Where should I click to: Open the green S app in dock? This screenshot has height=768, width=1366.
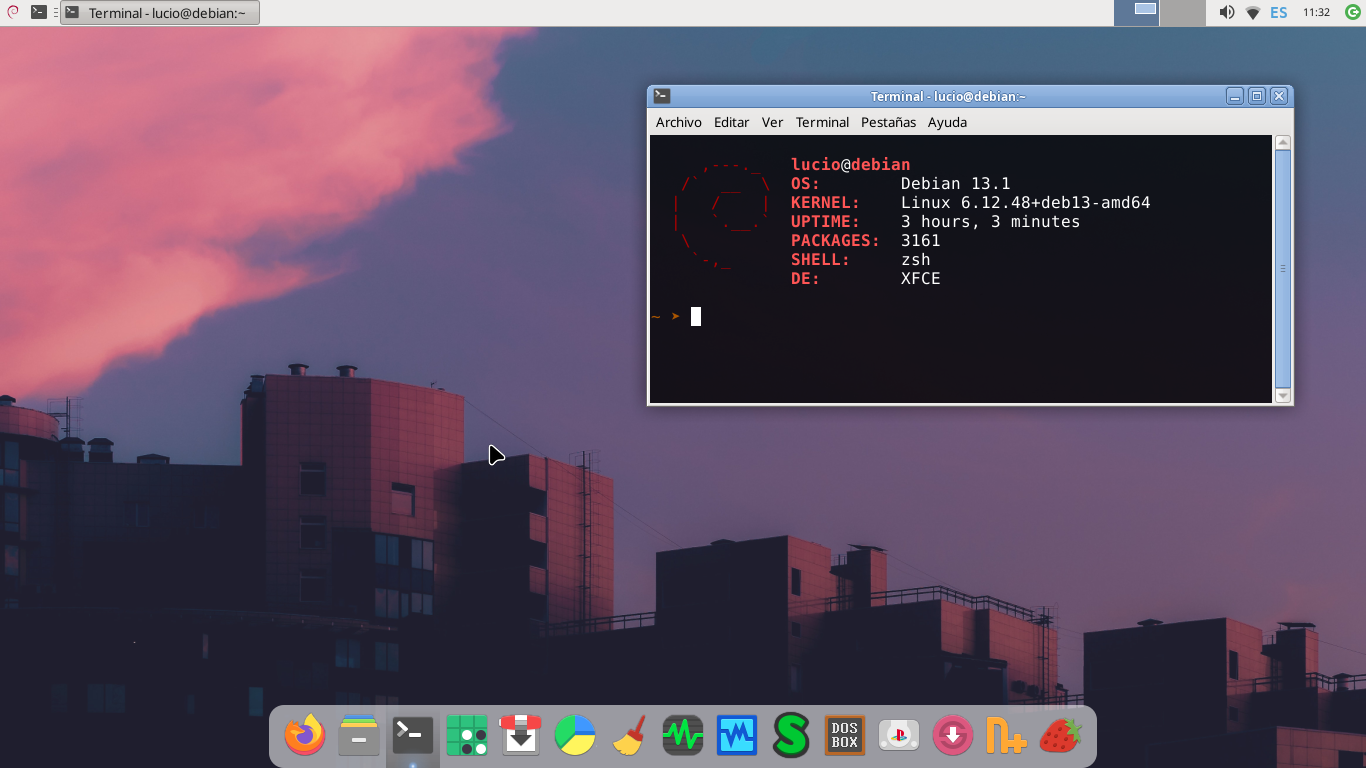coord(791,736)
